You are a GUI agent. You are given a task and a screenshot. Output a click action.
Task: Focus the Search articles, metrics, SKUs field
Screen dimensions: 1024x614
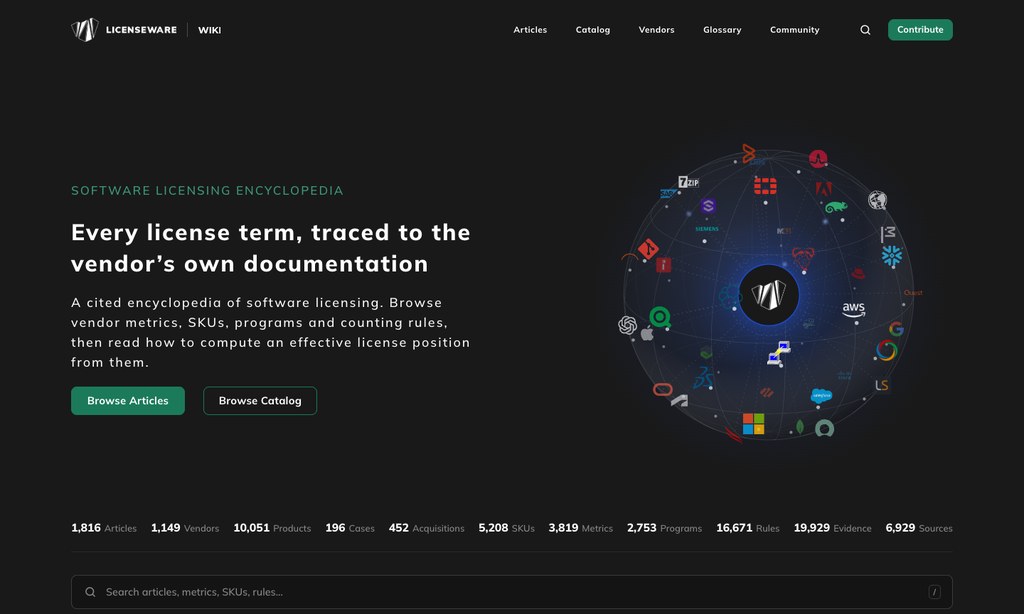click(512, 592)
